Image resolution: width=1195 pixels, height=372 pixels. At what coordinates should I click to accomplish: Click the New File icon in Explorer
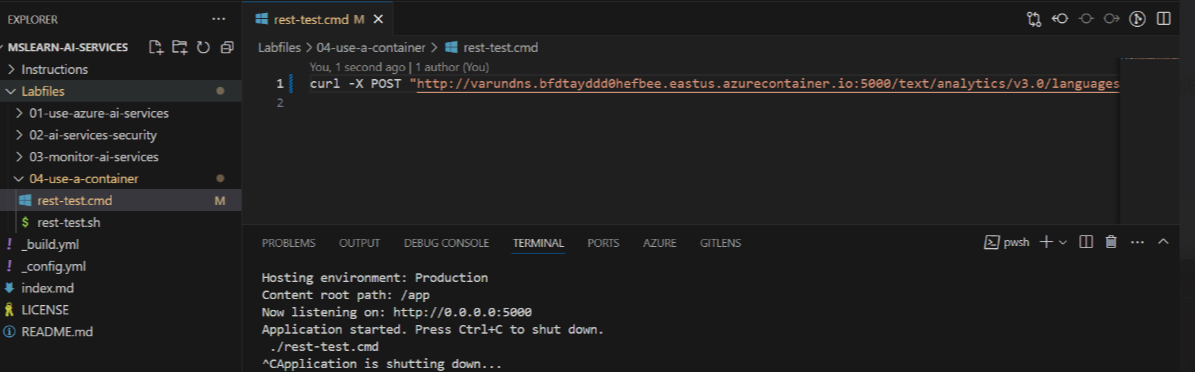(x=156, y=47)
